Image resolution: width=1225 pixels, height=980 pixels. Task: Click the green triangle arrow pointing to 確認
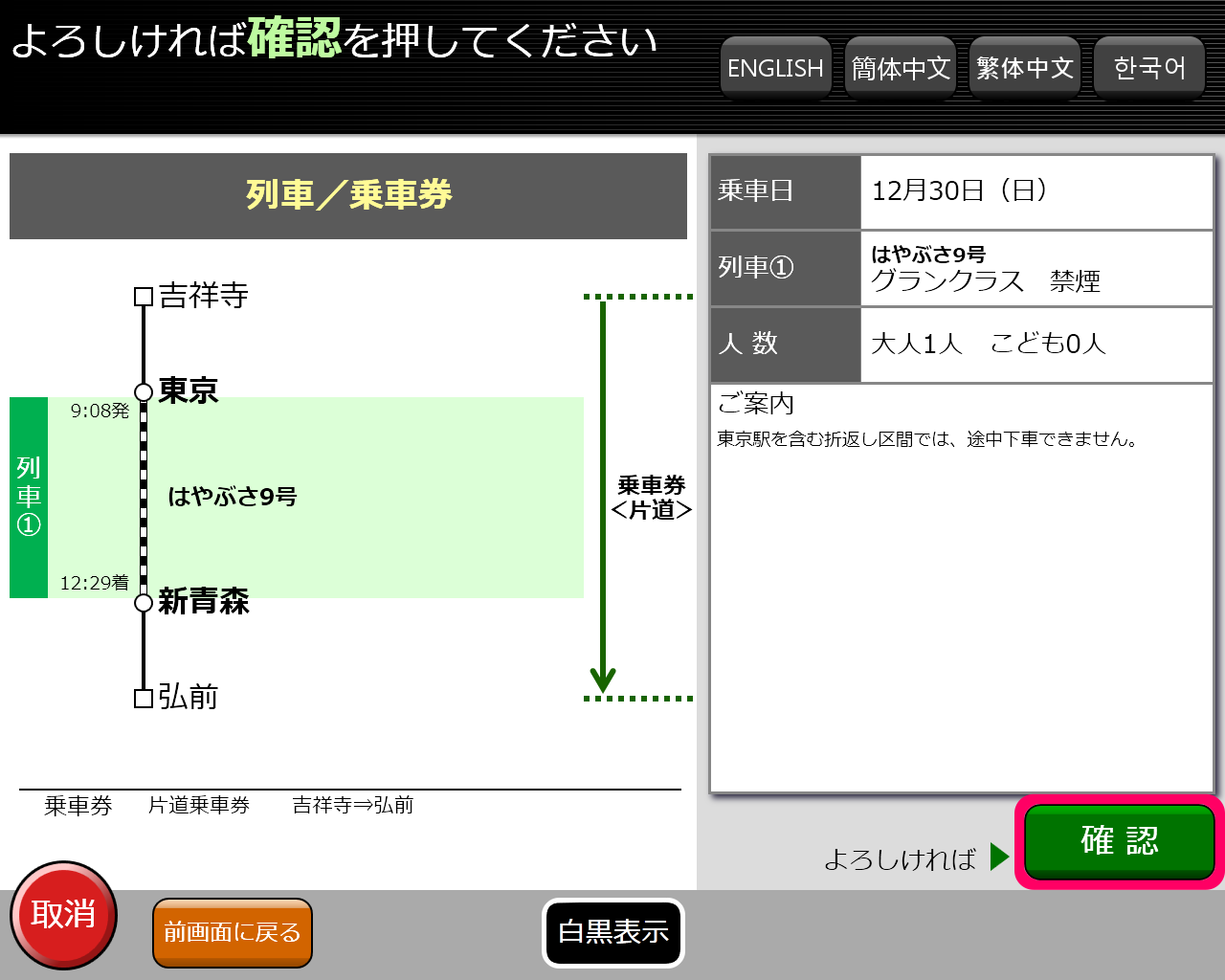1000,857
